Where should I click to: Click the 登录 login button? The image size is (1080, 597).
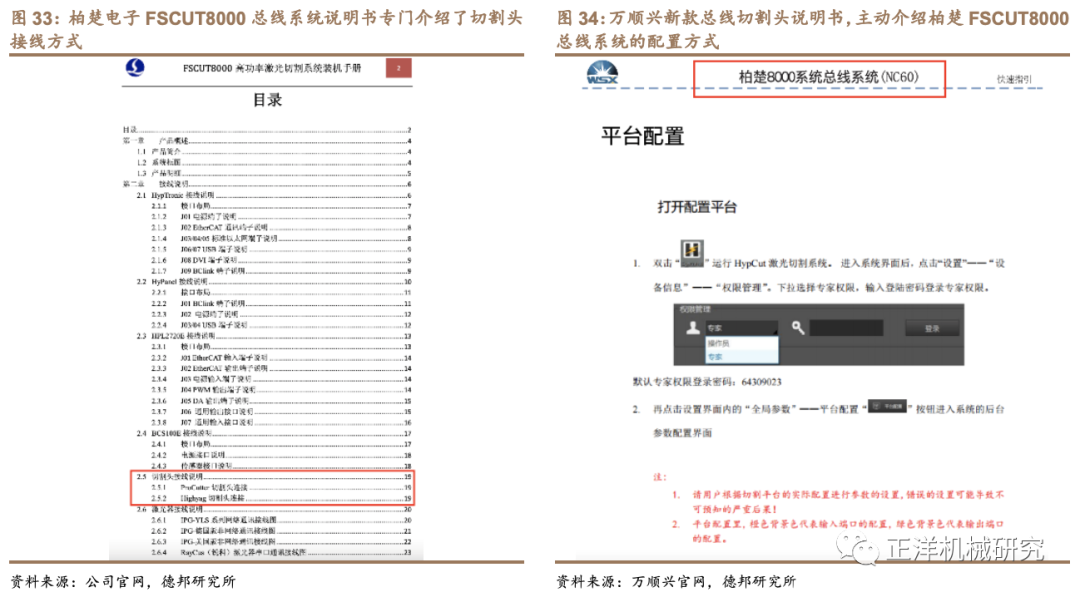coord(932,328)
